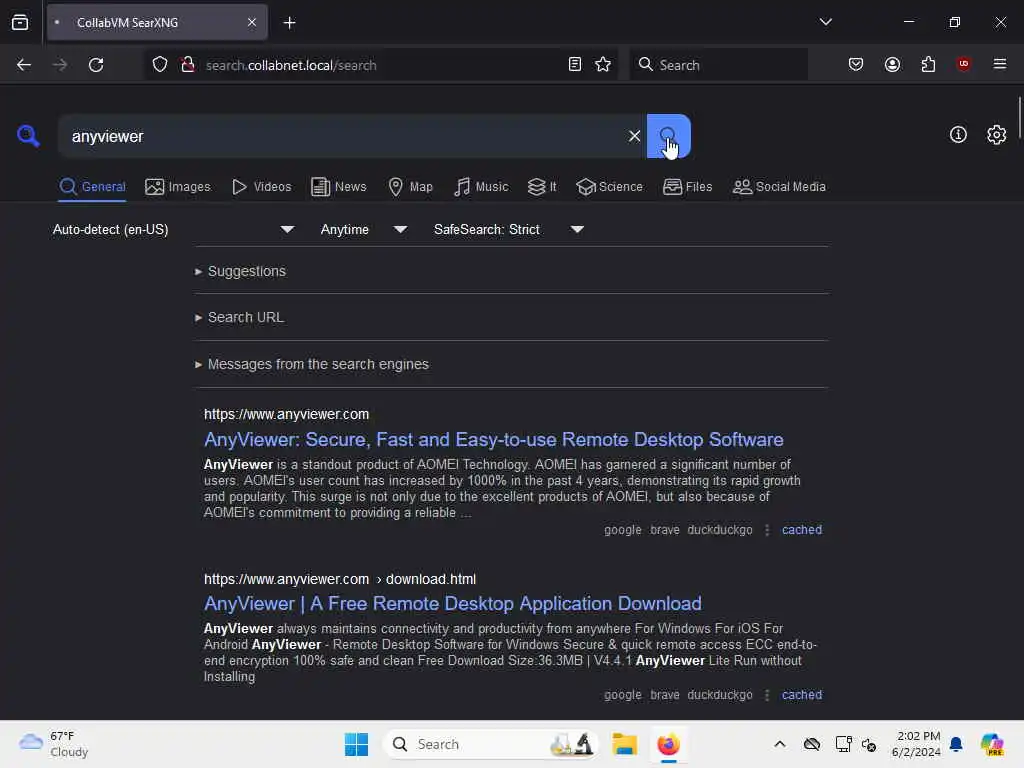Open network display tray icon
The image size is (1024, 768).
pyautogui.click(x=843, y=744)
